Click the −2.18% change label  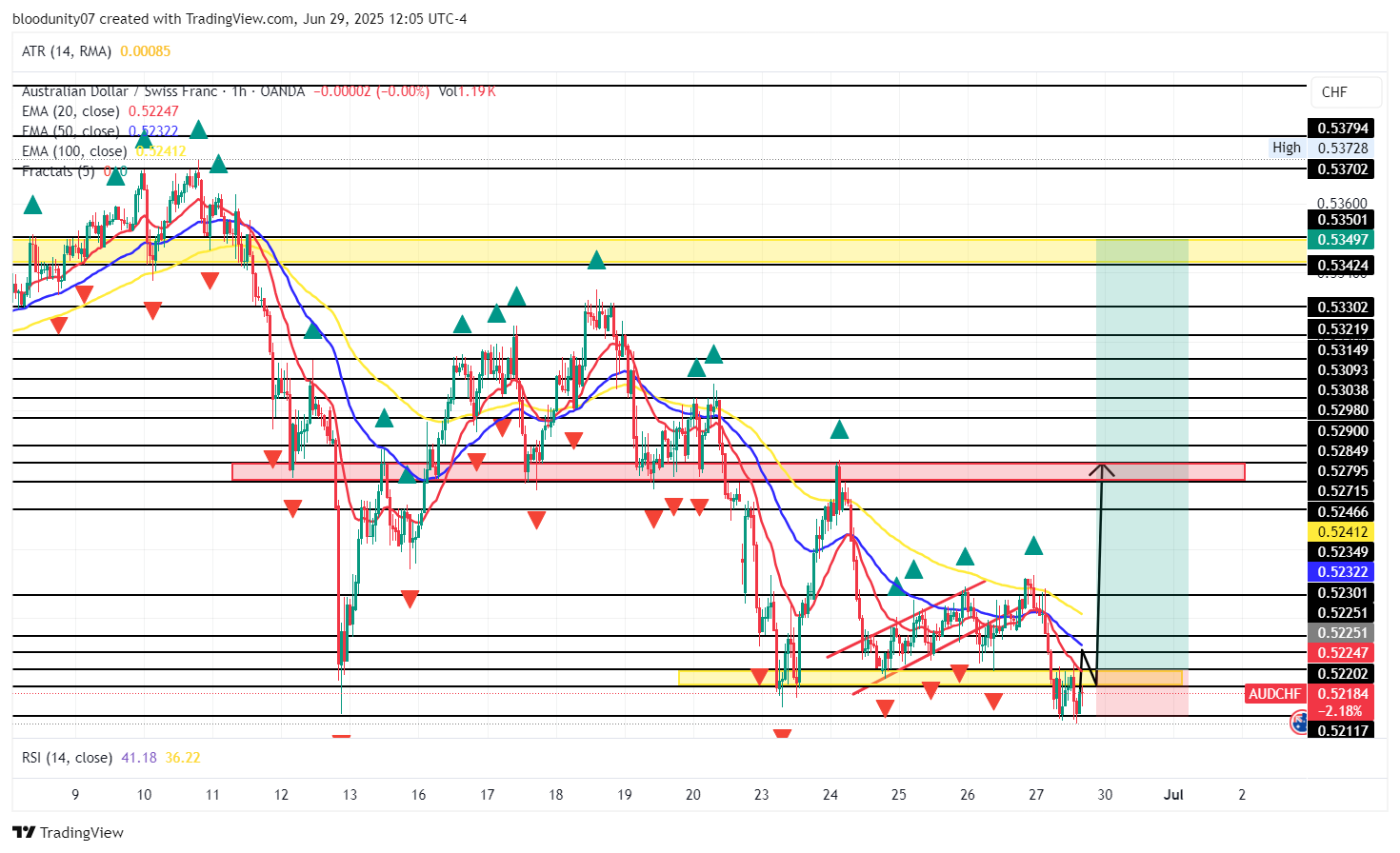[x=1343, y=711]
